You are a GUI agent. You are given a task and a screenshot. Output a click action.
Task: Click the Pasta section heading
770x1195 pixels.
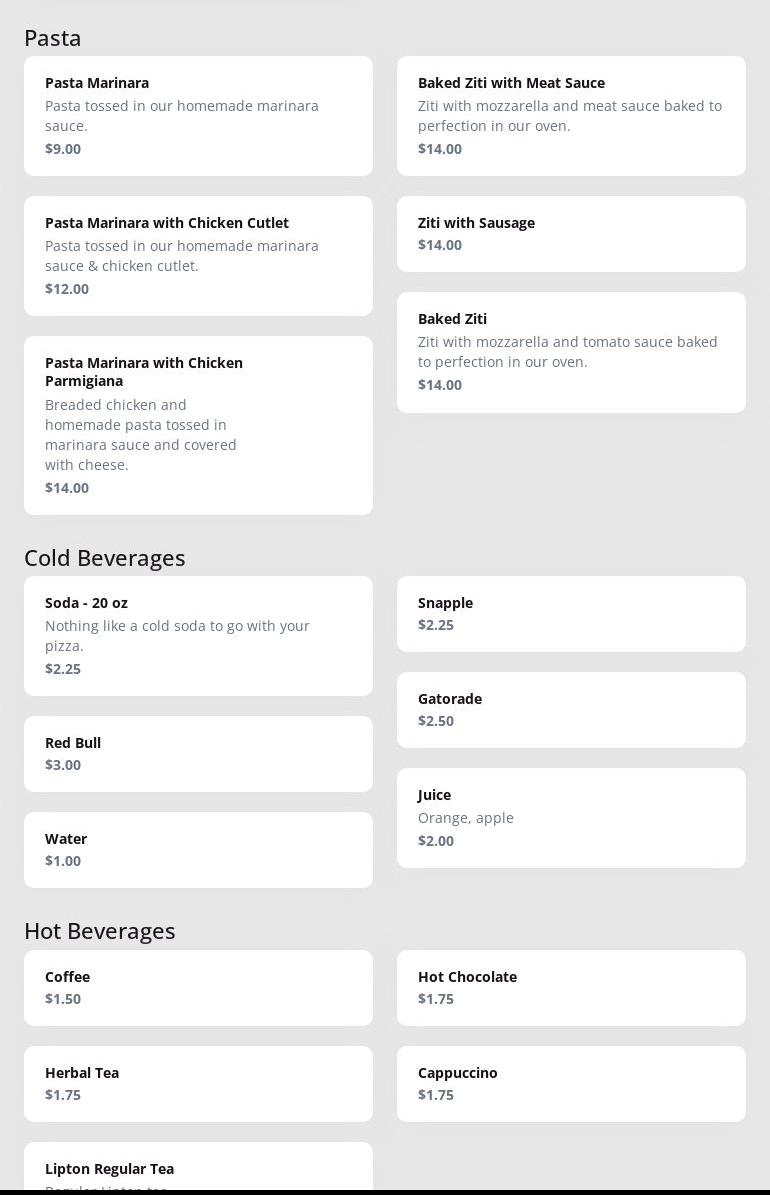pyautogui.click(x=53, y=38)
